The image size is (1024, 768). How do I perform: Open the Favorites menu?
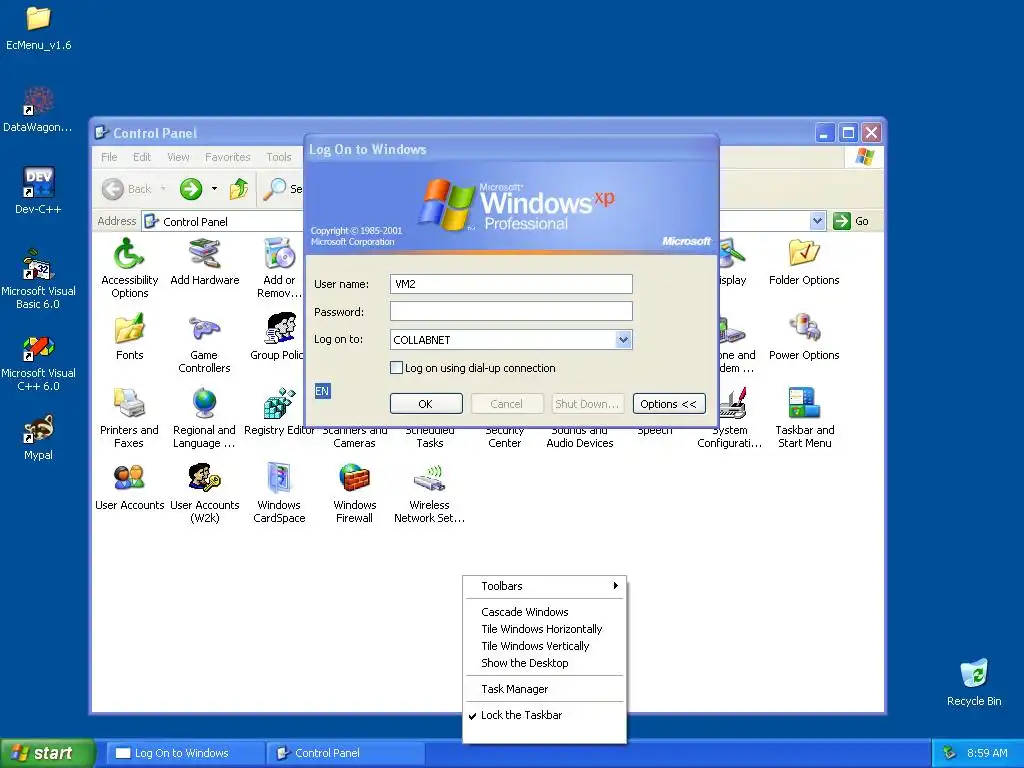[227, 157]
